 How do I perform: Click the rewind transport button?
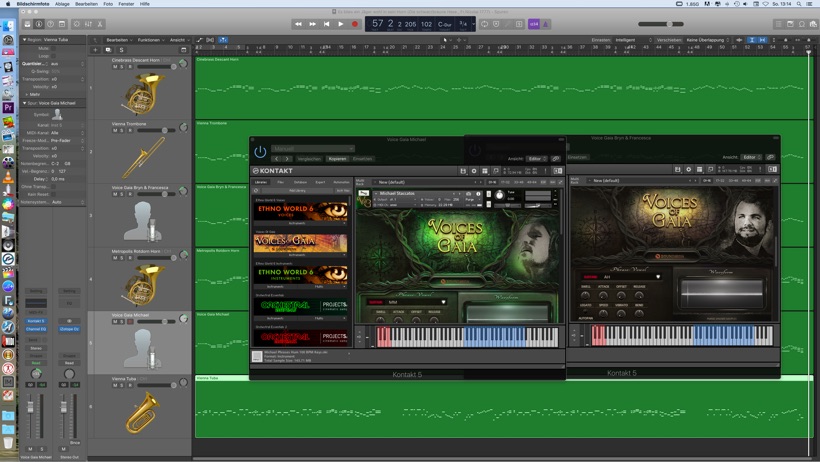[298, 24]
